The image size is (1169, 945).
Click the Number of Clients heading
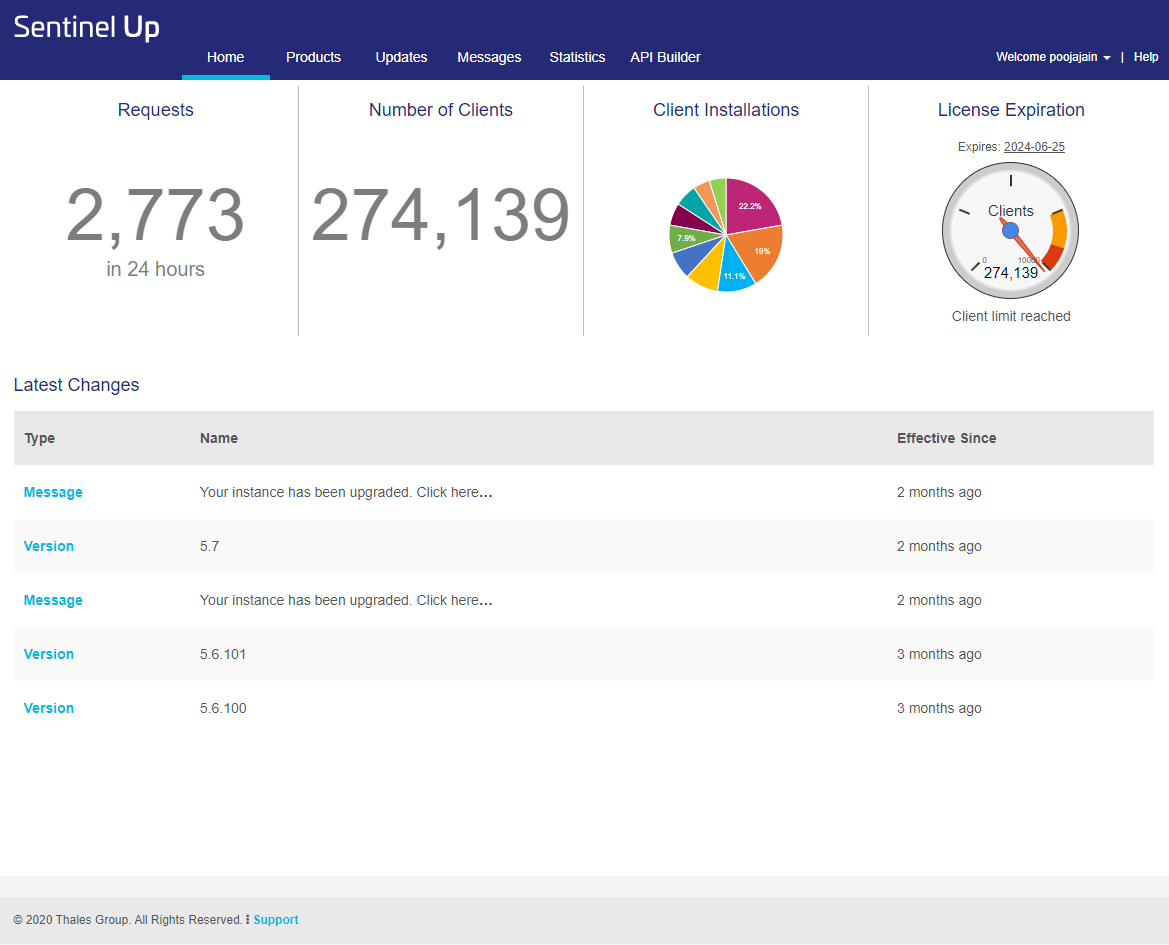(x=441, y=110)
